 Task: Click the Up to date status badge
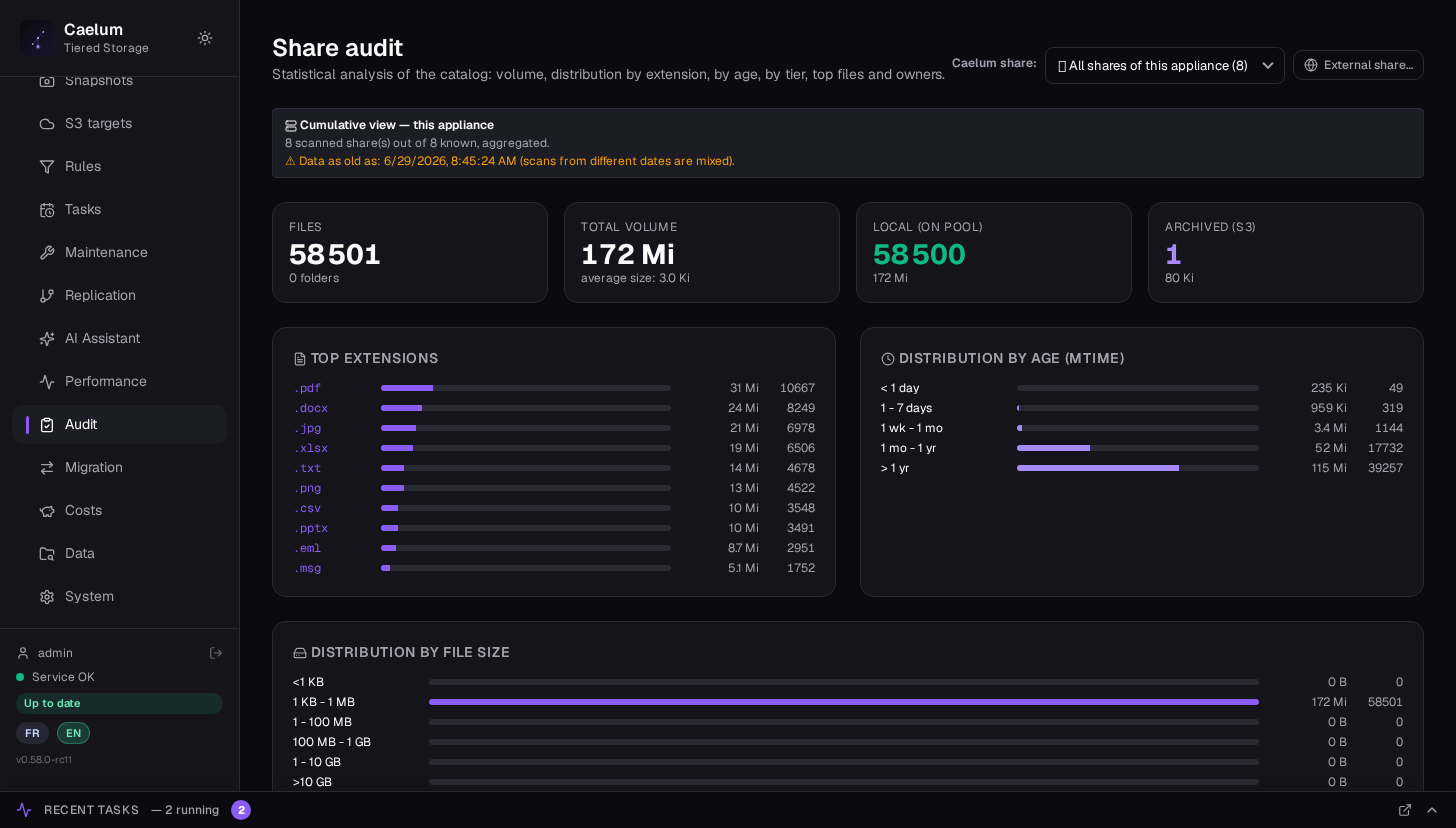click(x=119, y=703)
